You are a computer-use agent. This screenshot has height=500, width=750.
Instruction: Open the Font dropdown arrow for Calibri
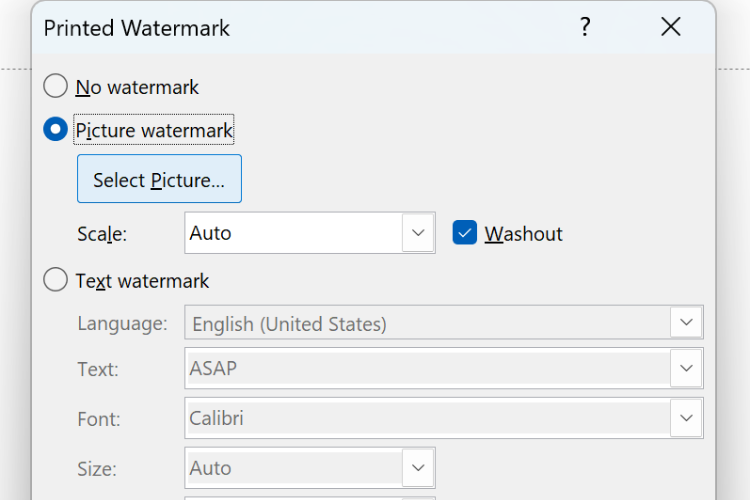[x=686, y=418]
